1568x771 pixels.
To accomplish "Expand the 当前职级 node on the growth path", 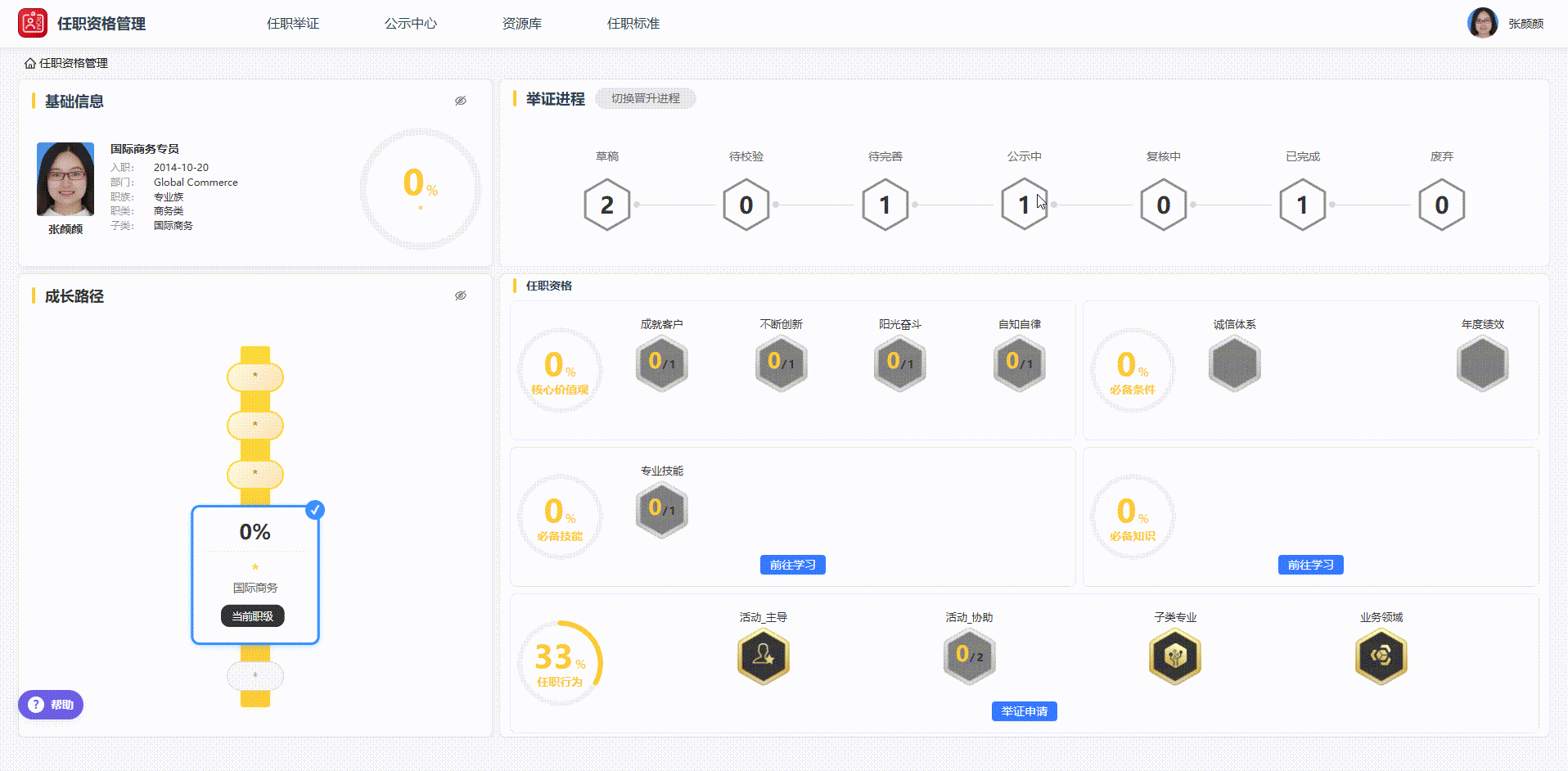I will [x=252, y=615].
